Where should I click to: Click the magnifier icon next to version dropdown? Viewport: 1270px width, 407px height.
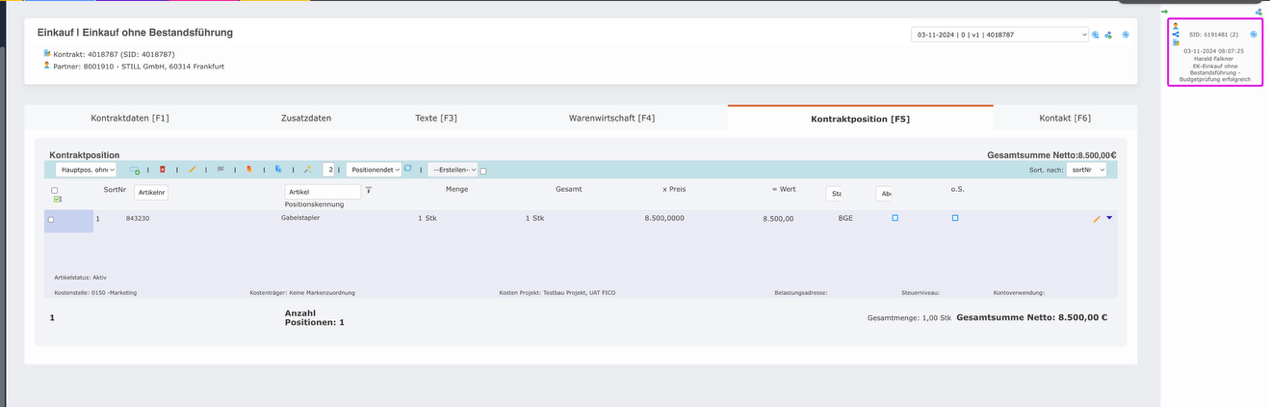(x=1096, y=35)
